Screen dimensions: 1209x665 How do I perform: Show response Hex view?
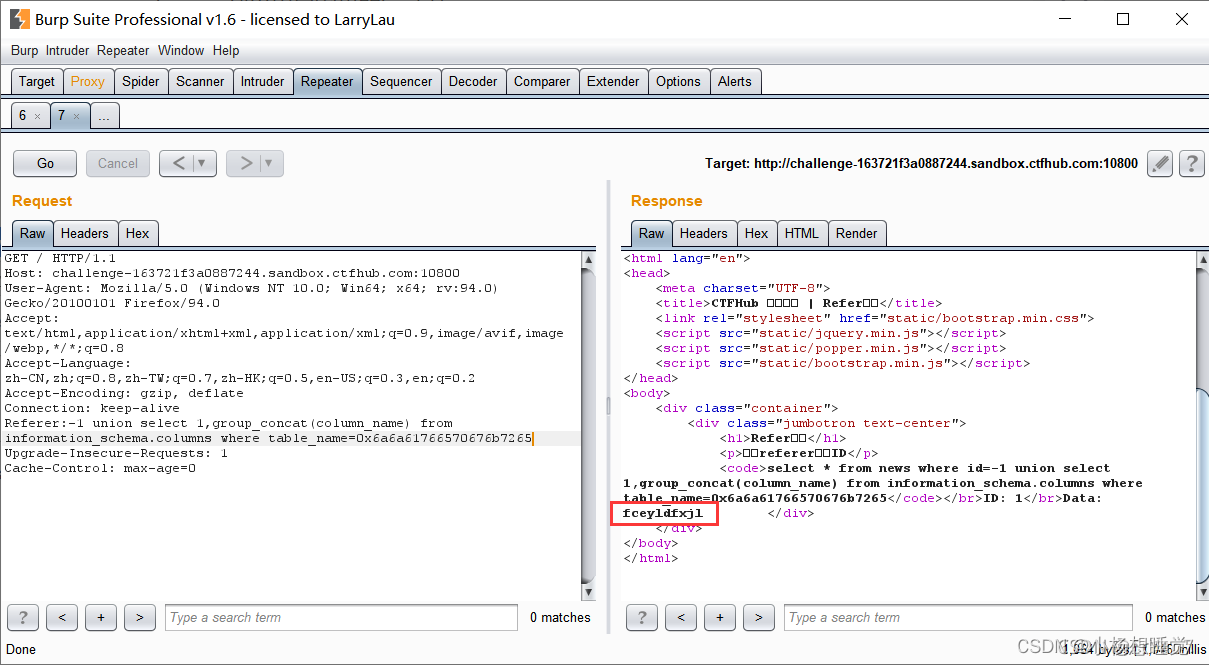pyautogui.click(x=757, y=233)
